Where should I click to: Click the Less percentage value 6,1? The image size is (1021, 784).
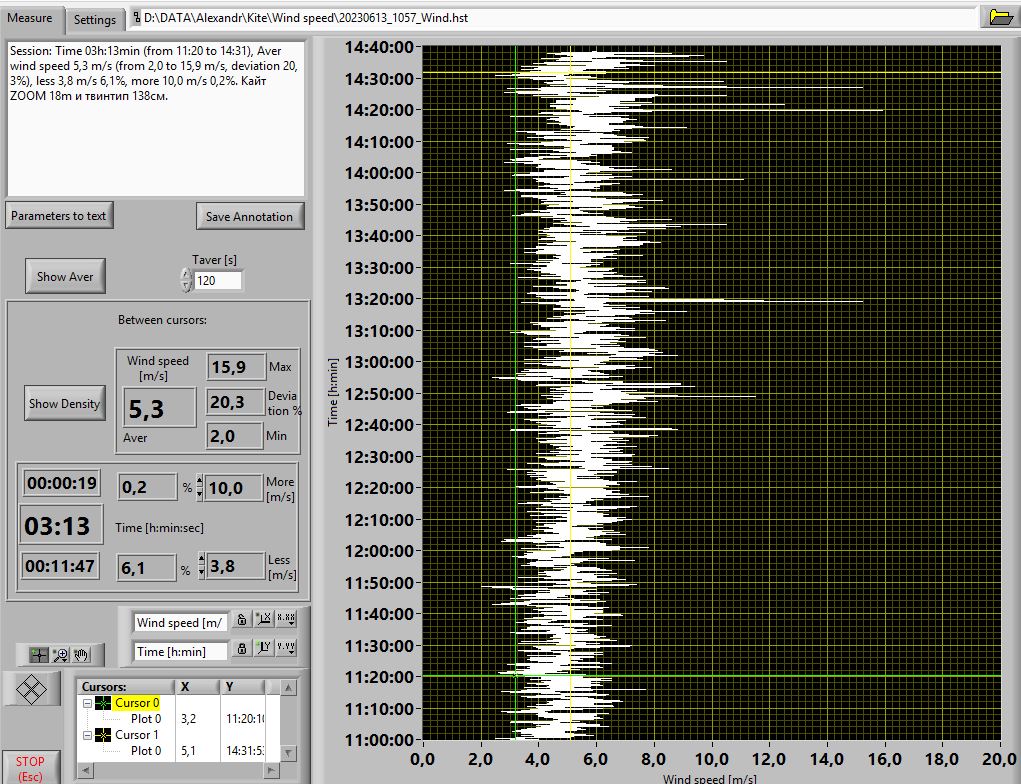click(x=147, y=567)
